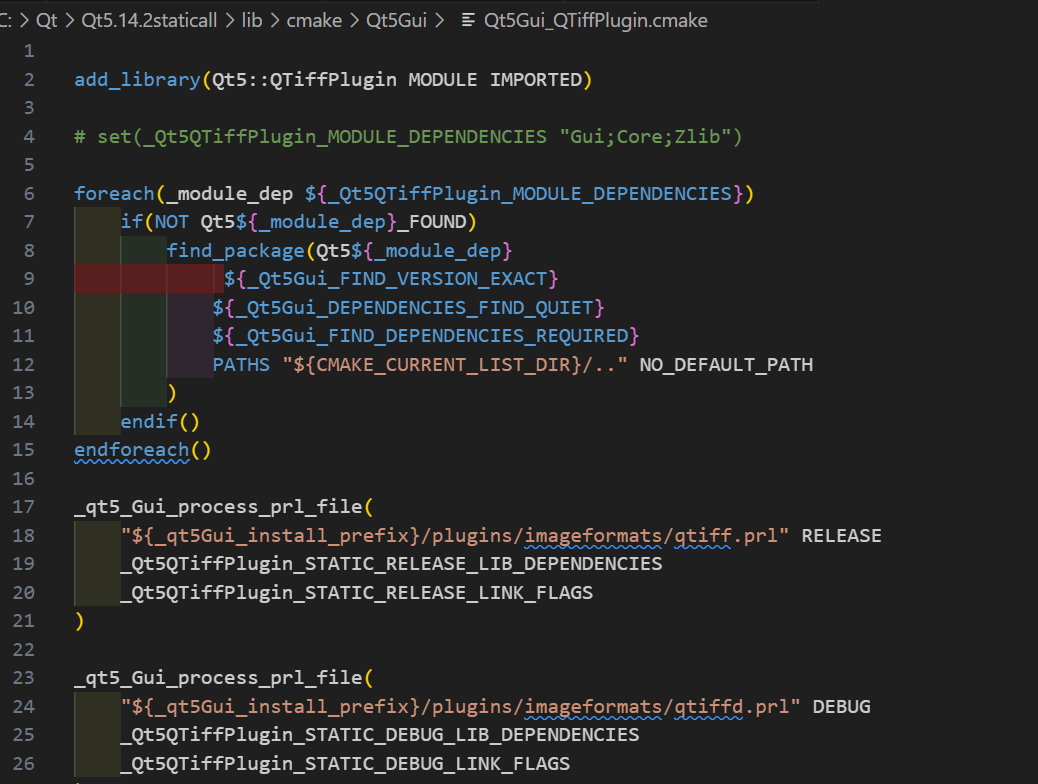1038x784 pixels.
Task: Expand the Qt5Gui folder breadcrumb
Action: tap(398, 21)
